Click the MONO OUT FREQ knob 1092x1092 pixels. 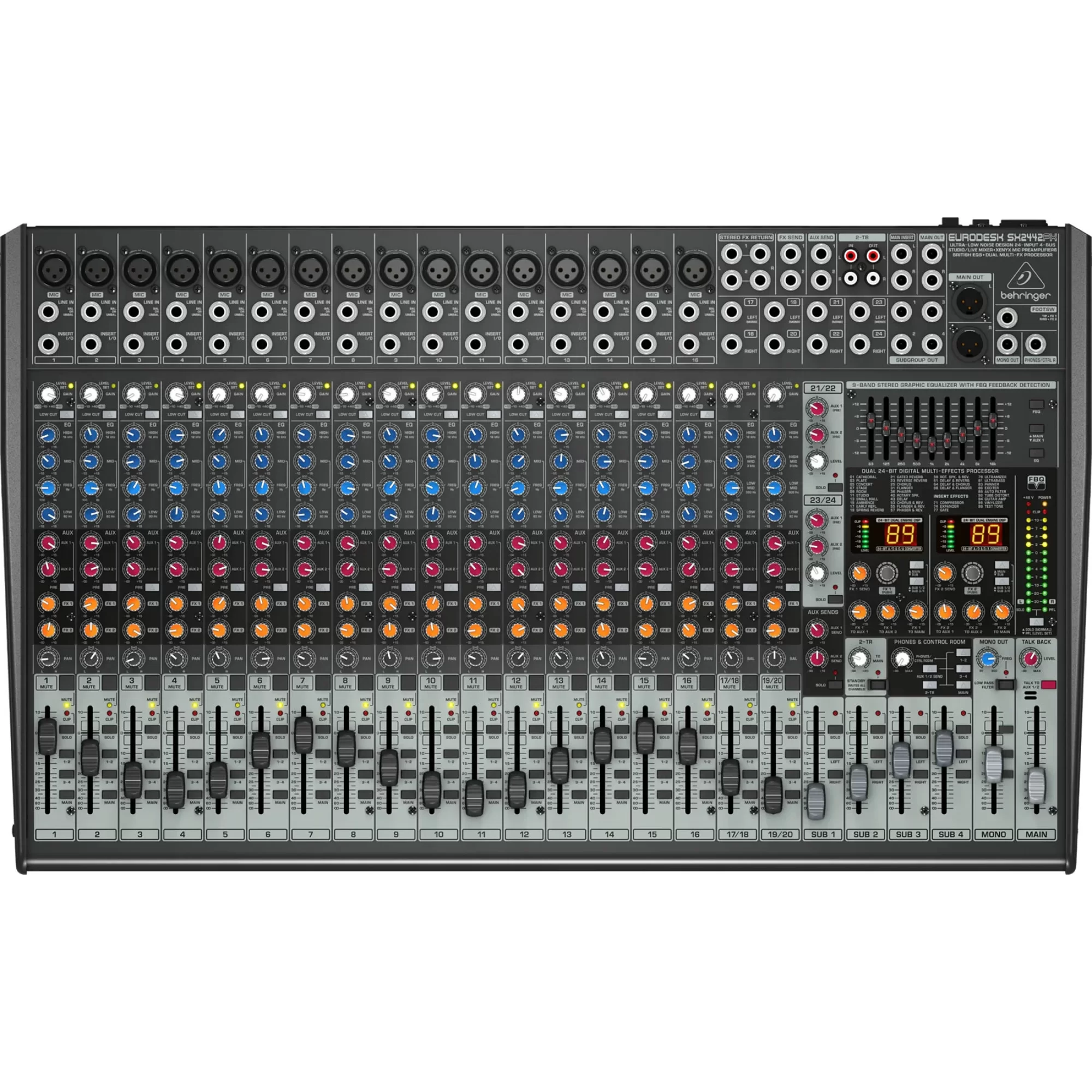(x=988, y=659)
